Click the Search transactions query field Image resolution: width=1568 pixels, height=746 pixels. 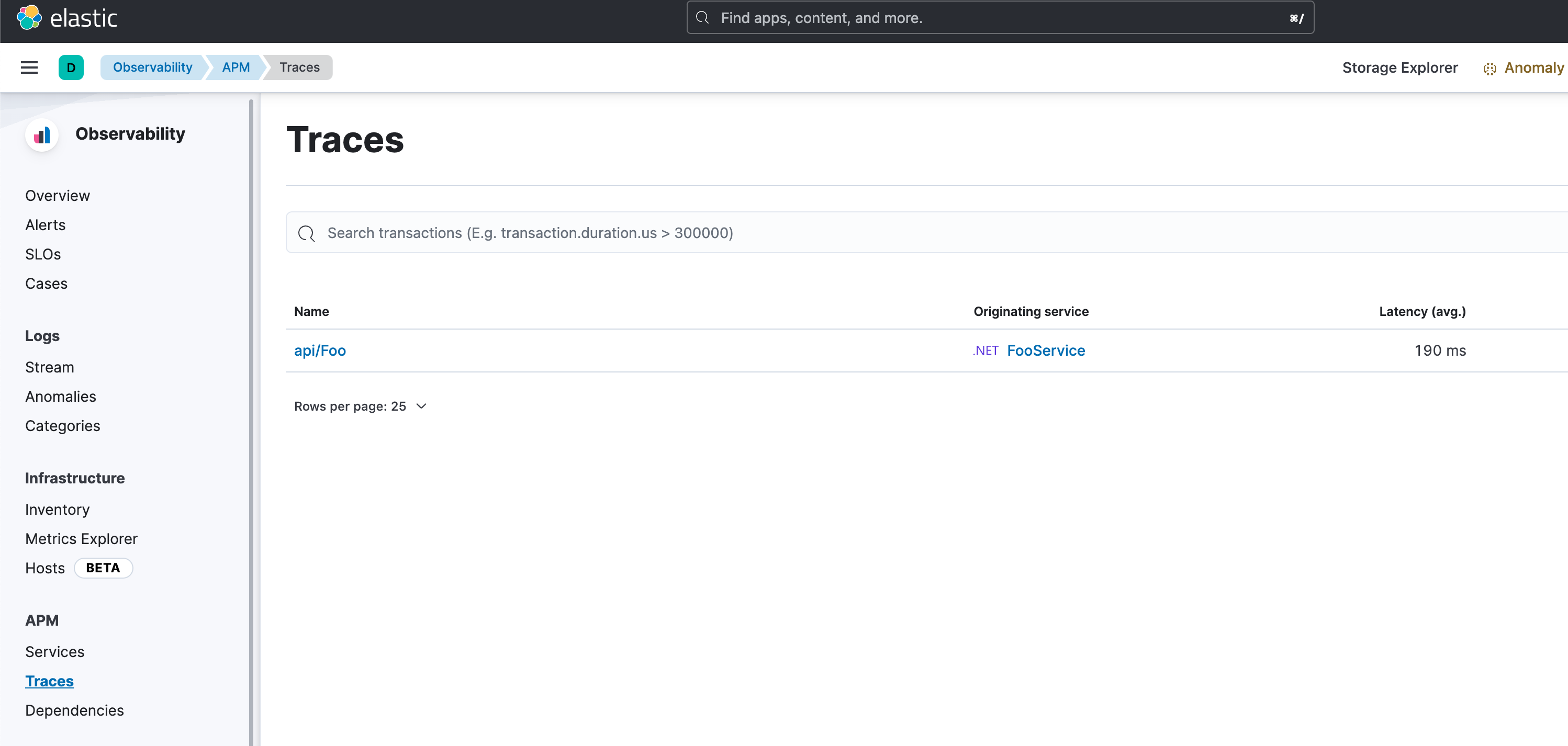926,232
